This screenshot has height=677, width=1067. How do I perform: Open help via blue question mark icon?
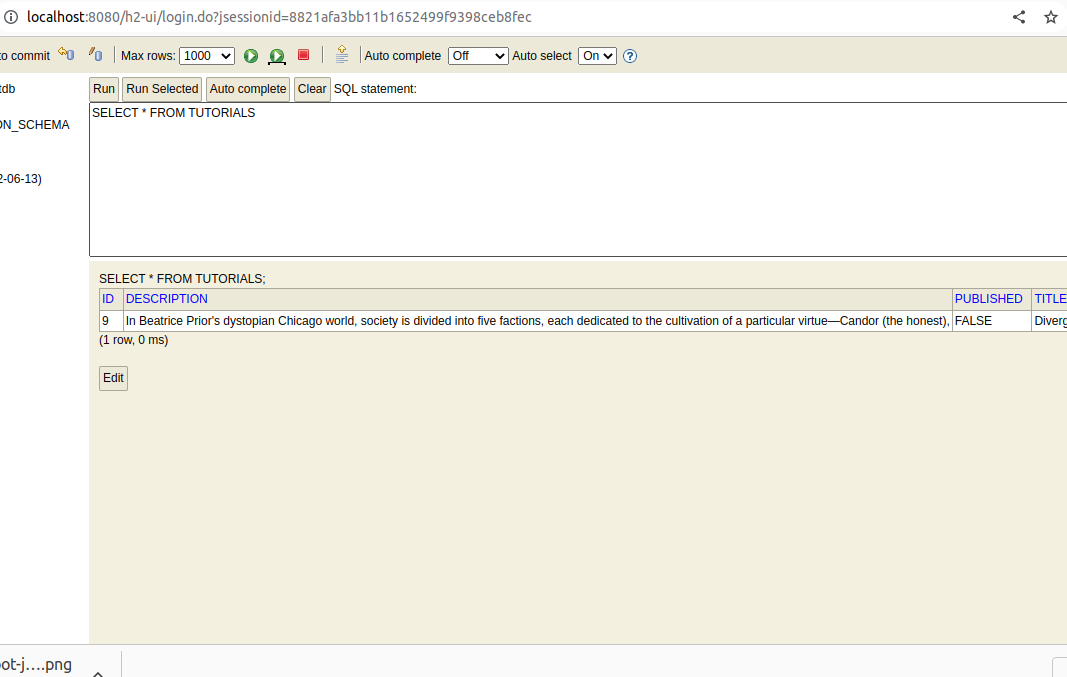click(x=630, y=56)
